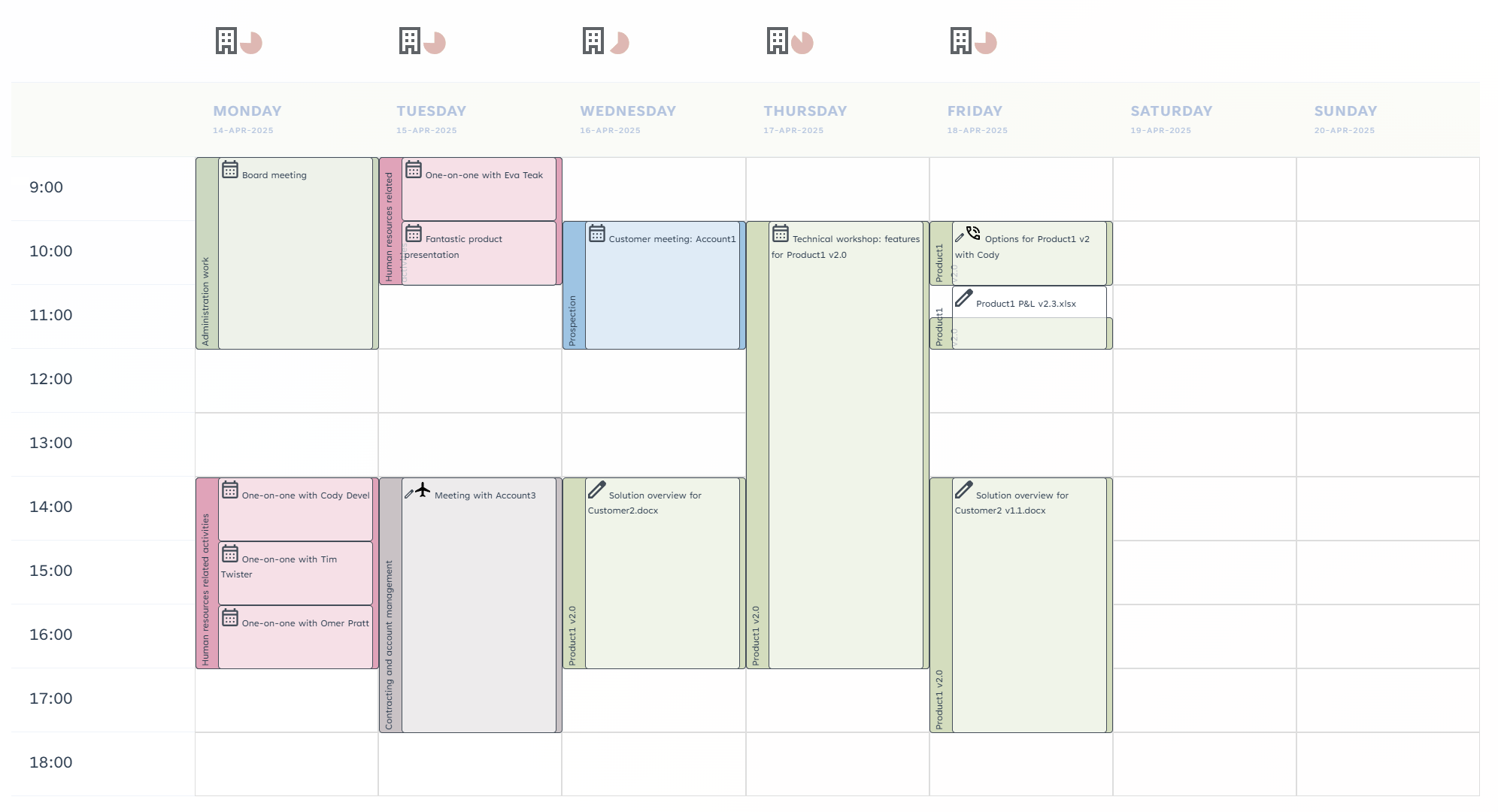Click the office building icon above Tuesday
This screenshot has width=1498, height=812.
coord(410,41)
